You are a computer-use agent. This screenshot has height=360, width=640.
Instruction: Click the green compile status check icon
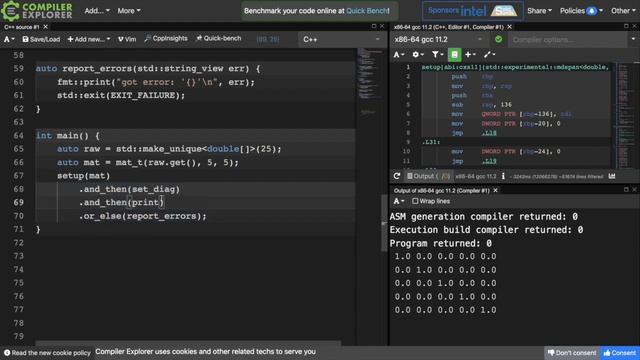(x=498, y=40)
